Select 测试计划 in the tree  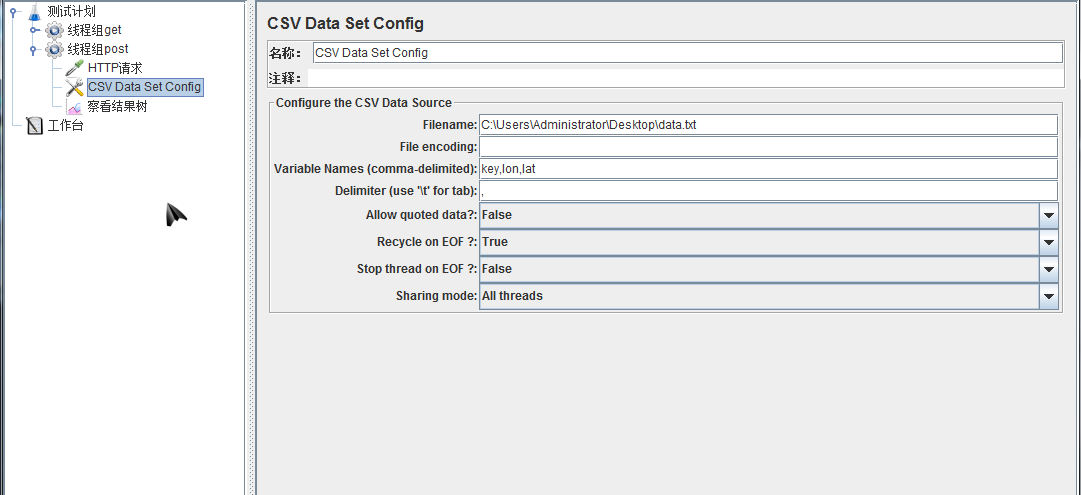point(71,11)
